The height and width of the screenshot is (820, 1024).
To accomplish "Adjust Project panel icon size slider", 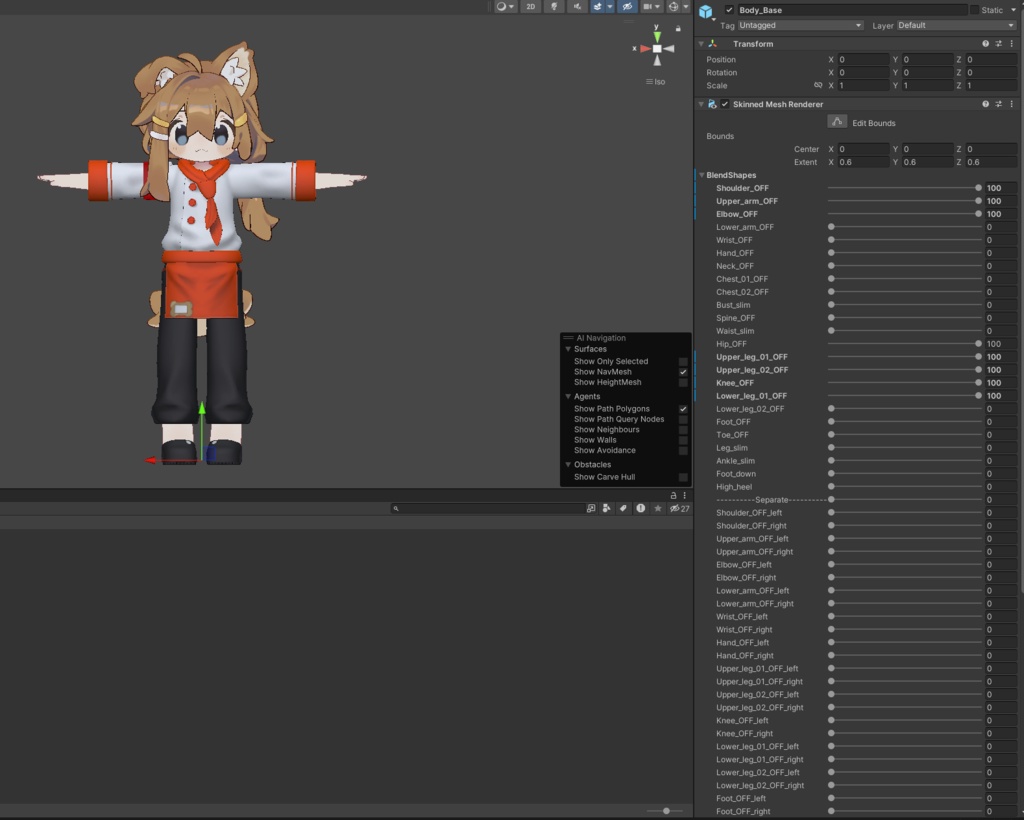I will pos(664,811).
